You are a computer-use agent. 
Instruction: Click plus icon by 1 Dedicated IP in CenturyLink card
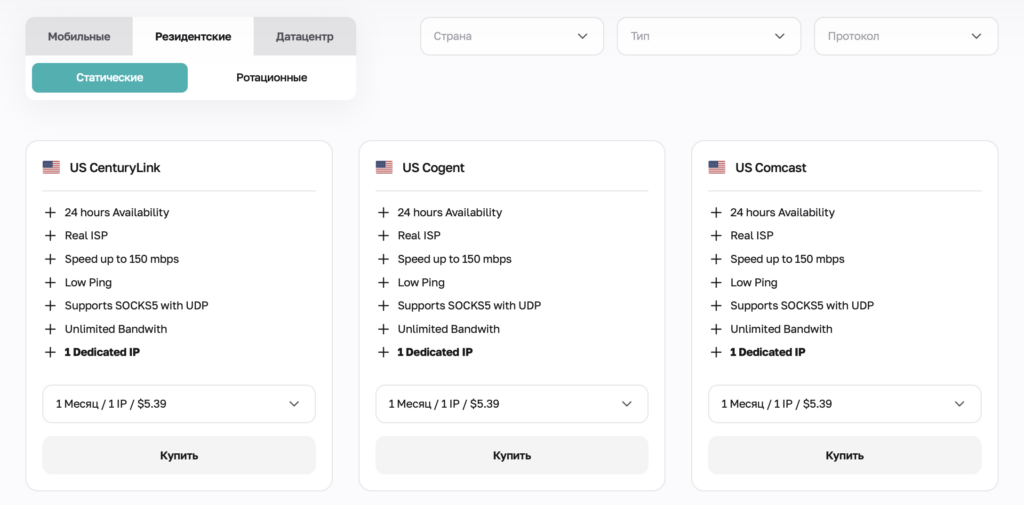50,352
